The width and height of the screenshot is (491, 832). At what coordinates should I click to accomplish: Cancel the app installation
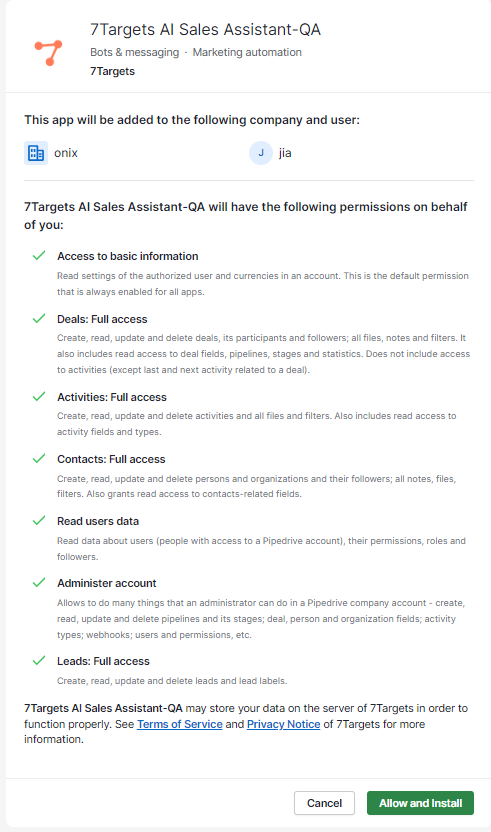point(324,803)
